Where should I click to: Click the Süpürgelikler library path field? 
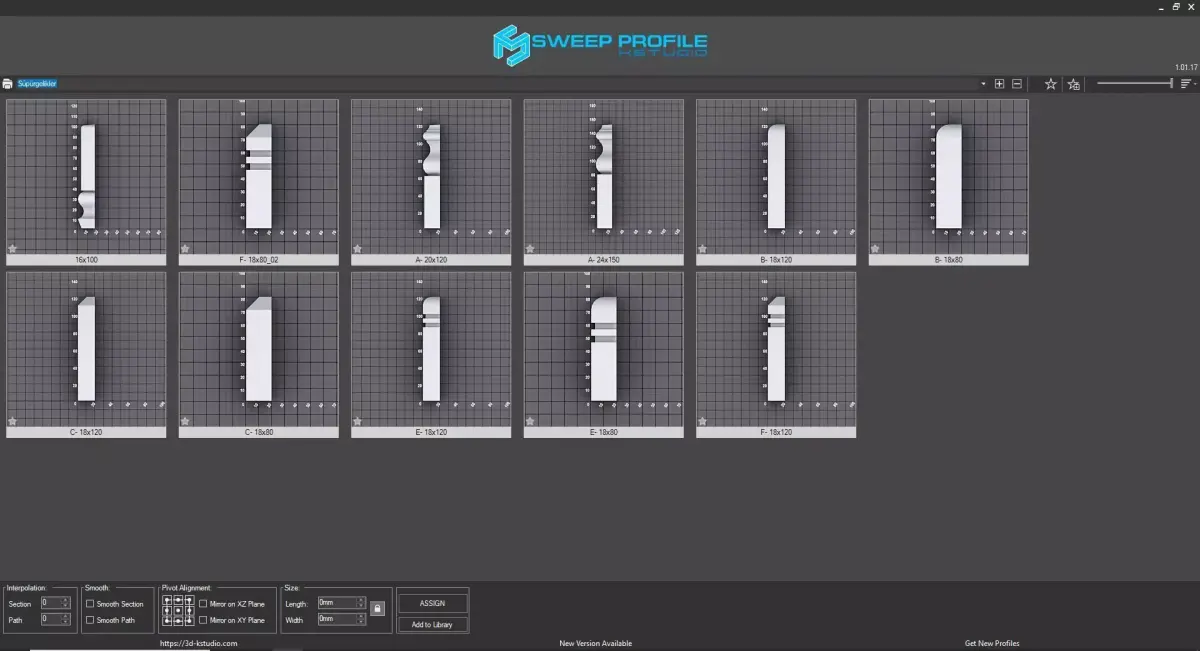(x=497, y=84)
